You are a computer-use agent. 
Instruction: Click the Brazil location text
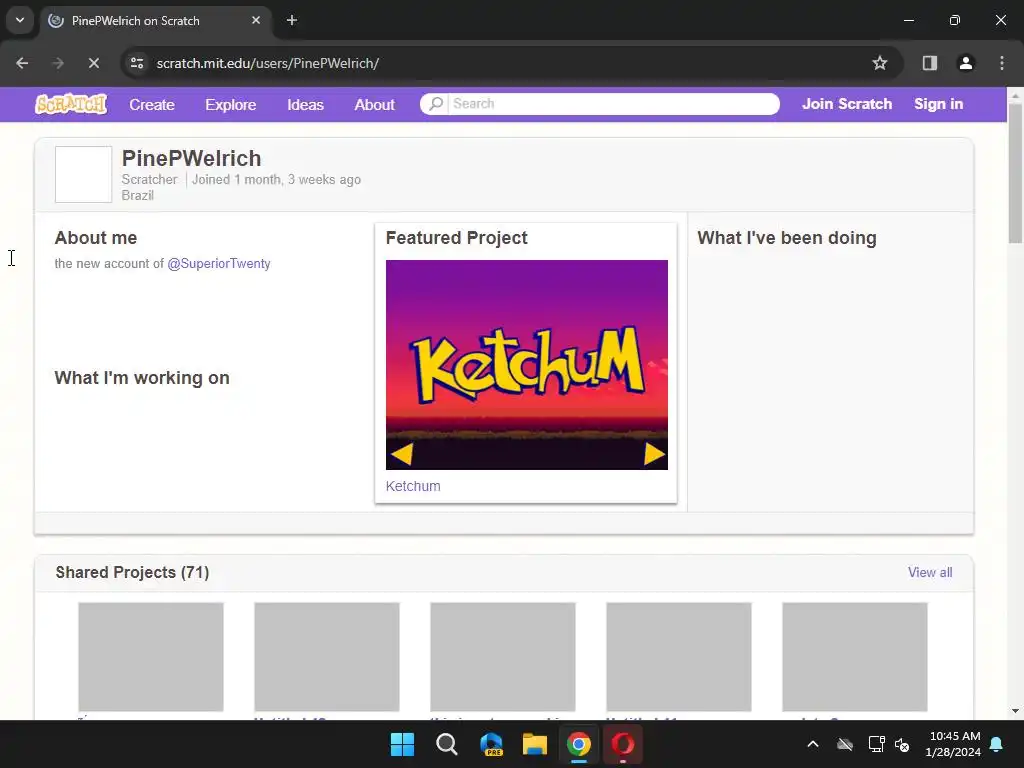pyautogui.click(x=138, y=195)
